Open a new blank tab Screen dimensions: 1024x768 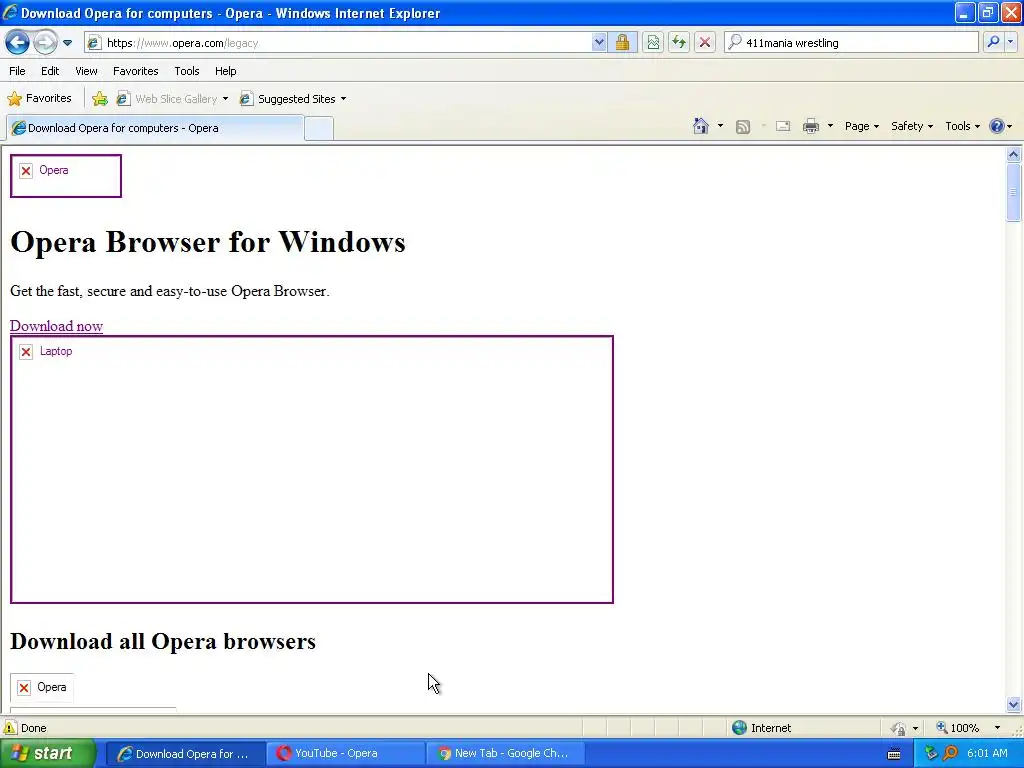[319, 129]
